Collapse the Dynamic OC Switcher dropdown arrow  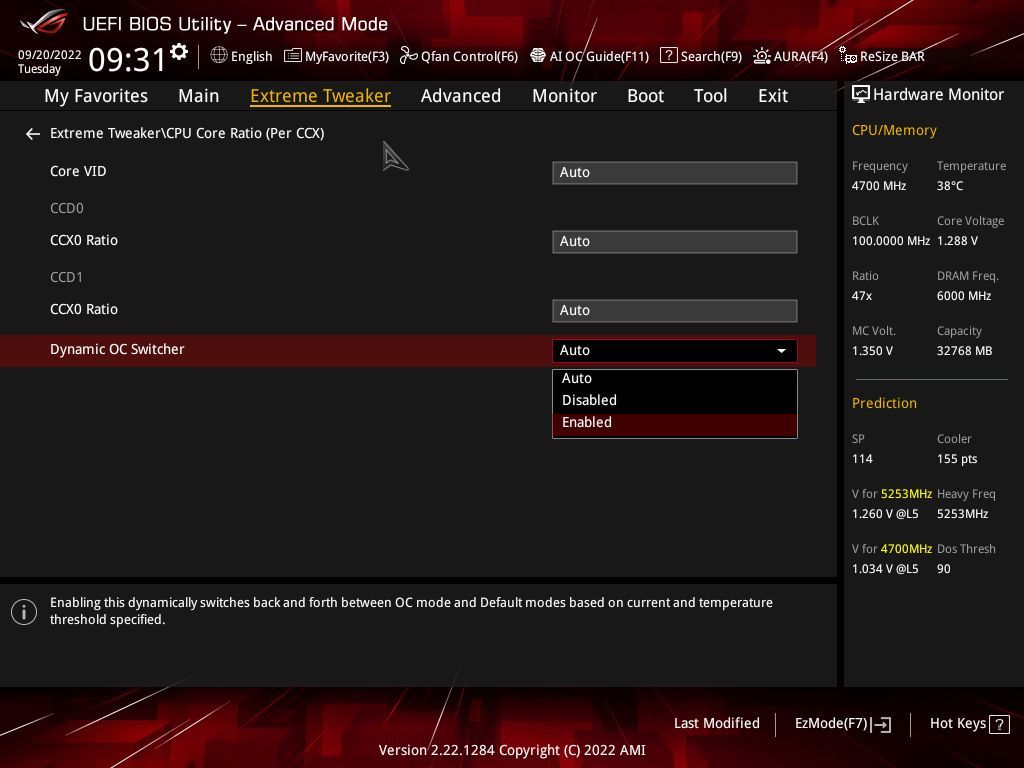[x=781, y=351]
